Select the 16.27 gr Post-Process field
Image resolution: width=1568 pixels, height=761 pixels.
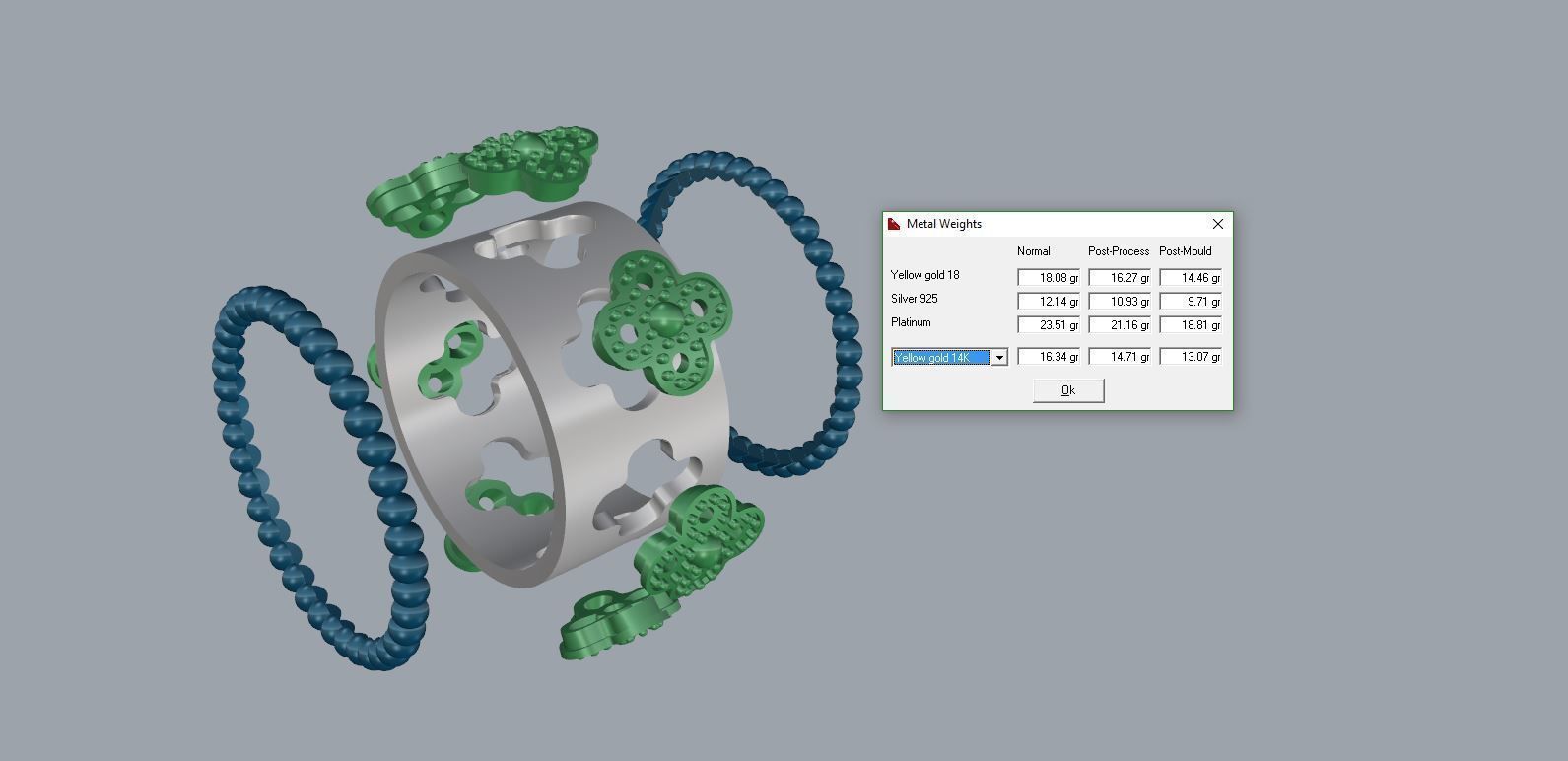(x=1120, y=278)
